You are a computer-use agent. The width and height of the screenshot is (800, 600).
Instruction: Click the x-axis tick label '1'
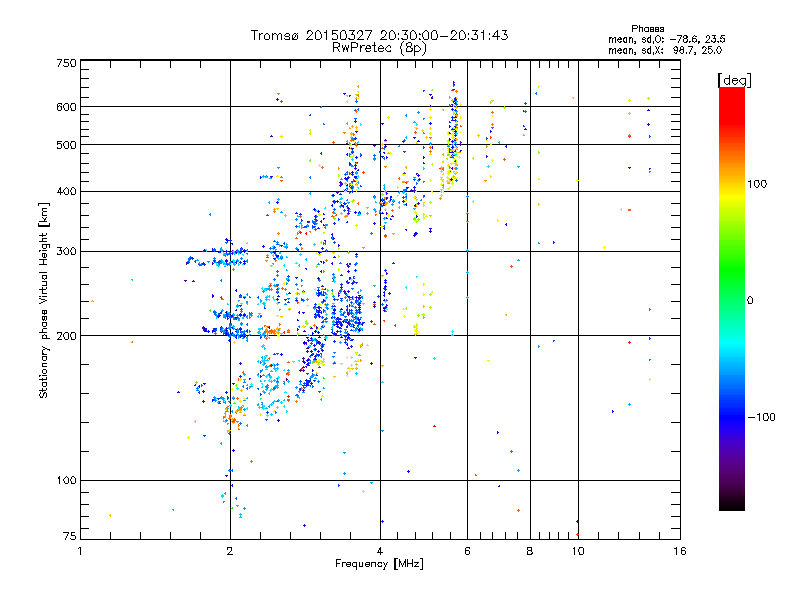pyautogui.click(x=80, y=551)
